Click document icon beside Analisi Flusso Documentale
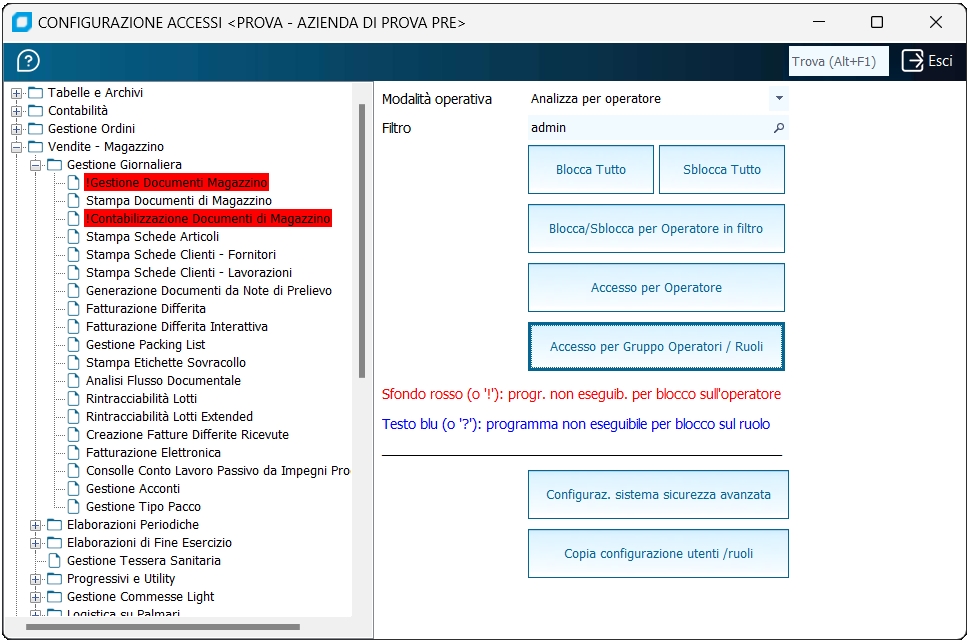 [74, 381]
